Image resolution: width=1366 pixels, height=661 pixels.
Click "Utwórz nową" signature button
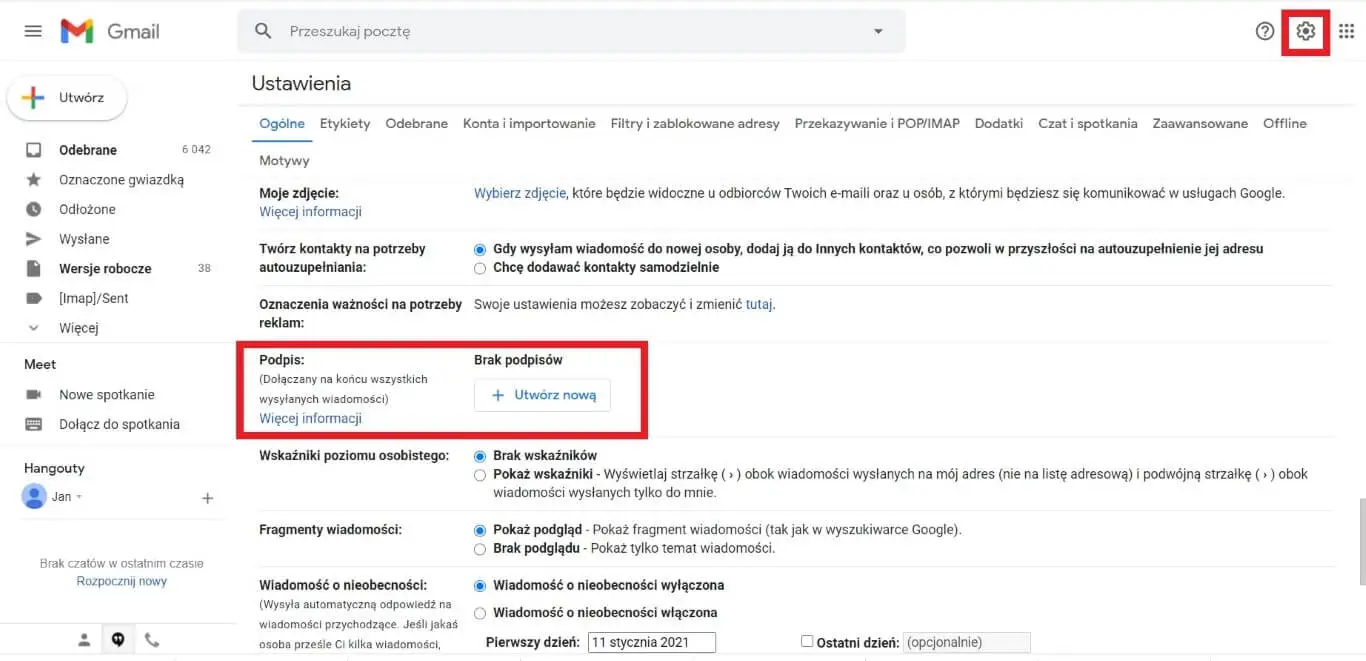[x=542, y=395]
